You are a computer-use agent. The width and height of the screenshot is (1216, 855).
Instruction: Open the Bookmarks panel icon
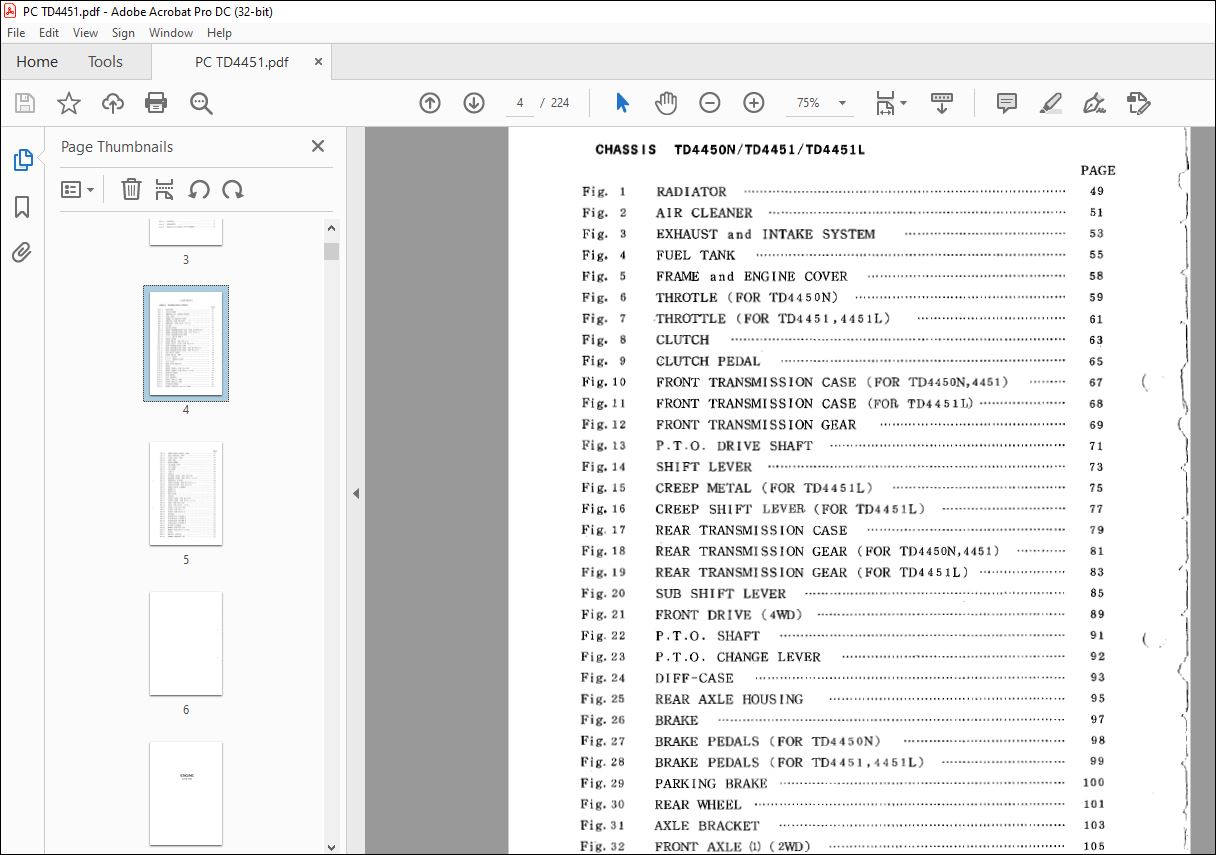coord(22,207)
